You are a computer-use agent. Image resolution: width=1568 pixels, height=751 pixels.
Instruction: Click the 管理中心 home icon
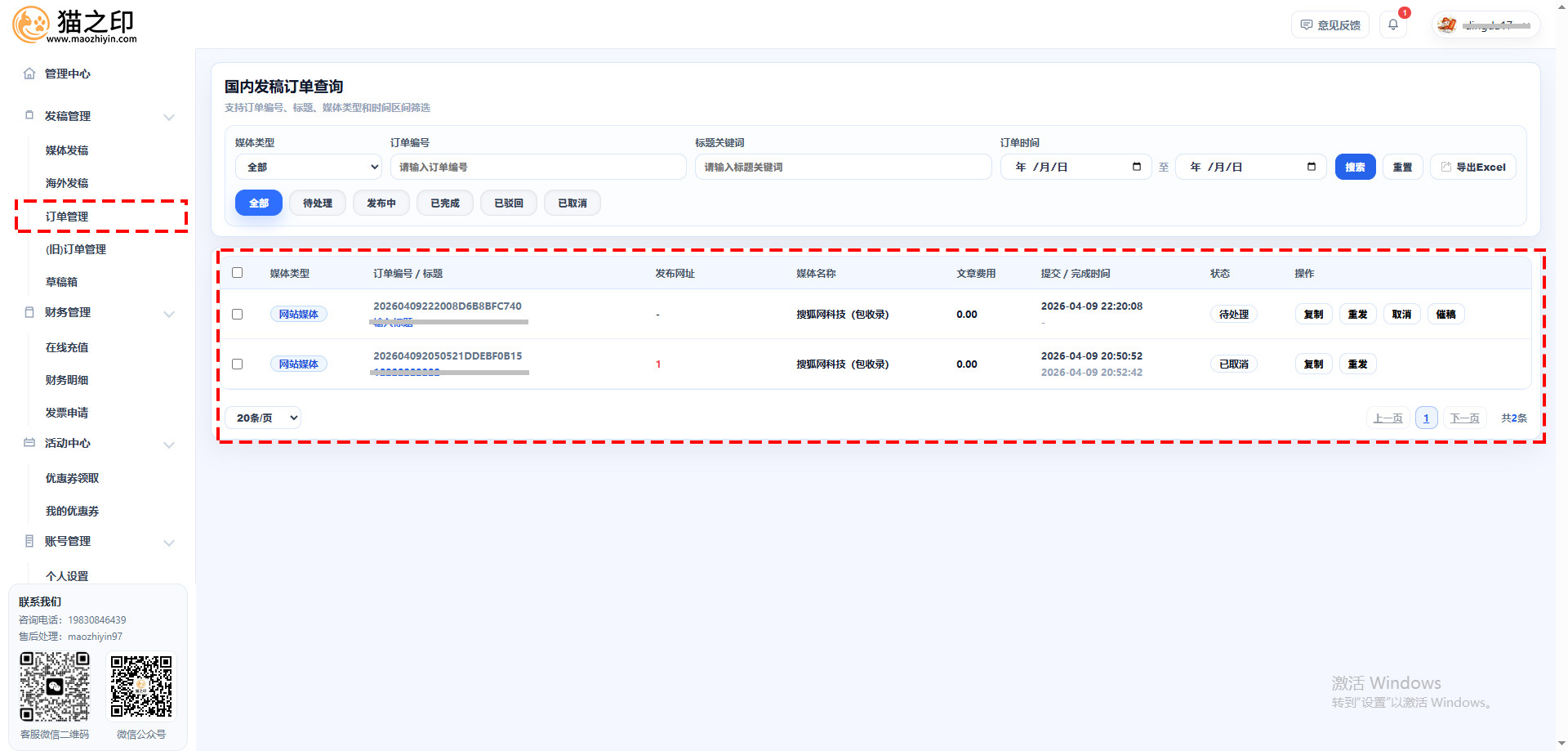click(x=29, y=74)
